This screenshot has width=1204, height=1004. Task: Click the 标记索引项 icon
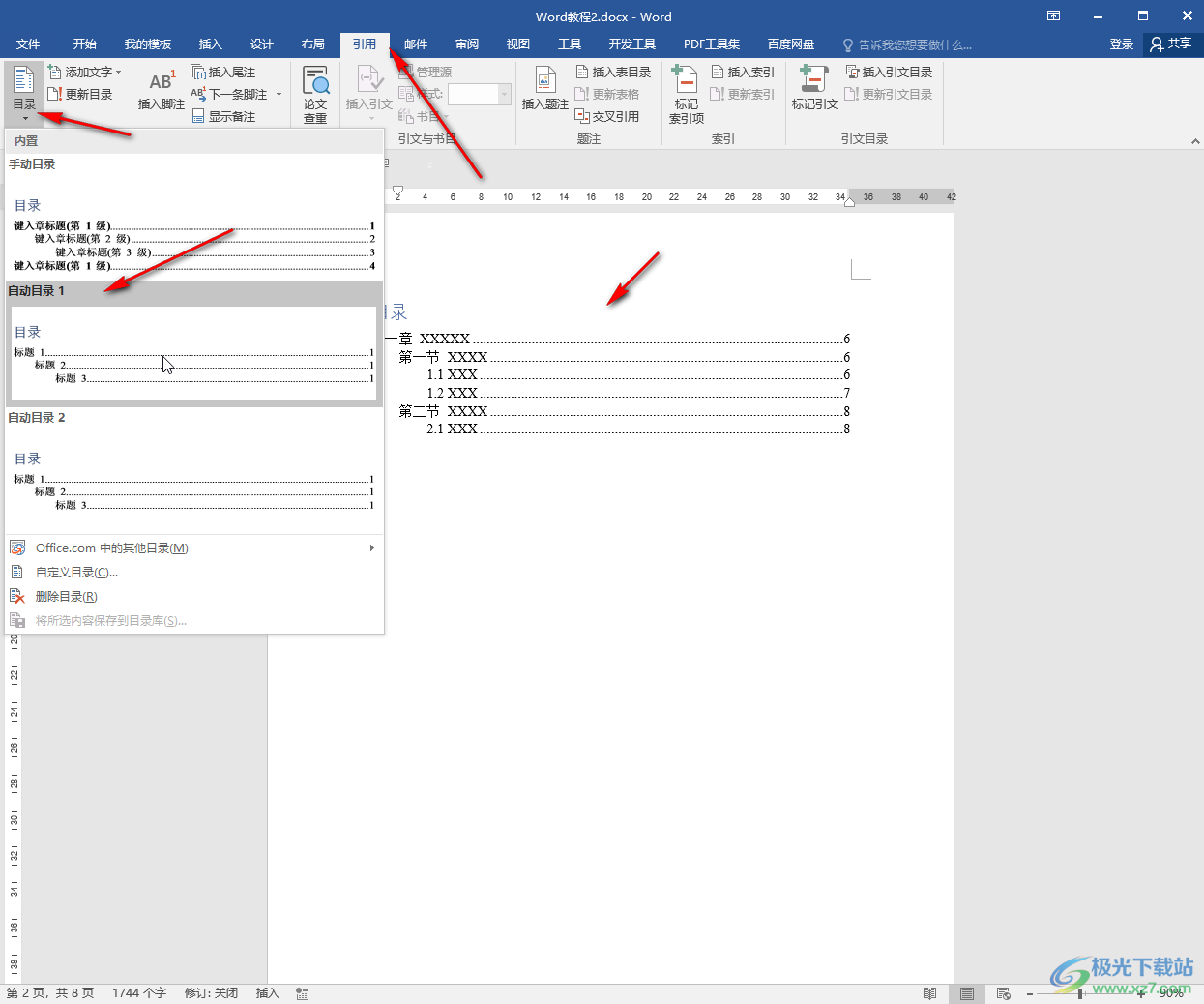click(686, 79)
